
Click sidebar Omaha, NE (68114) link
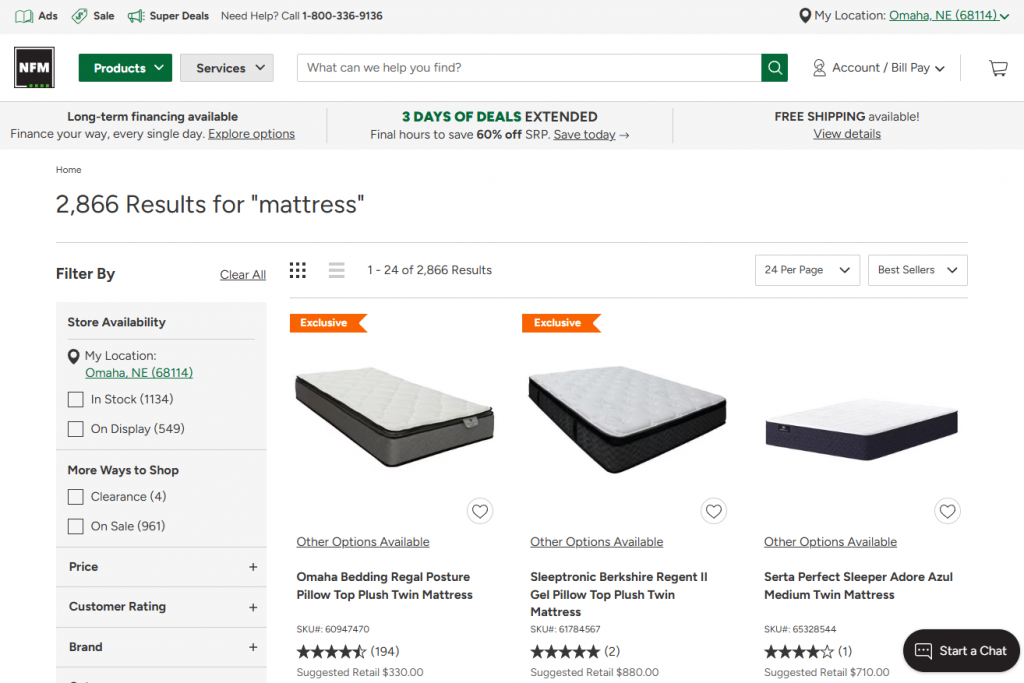139,373
